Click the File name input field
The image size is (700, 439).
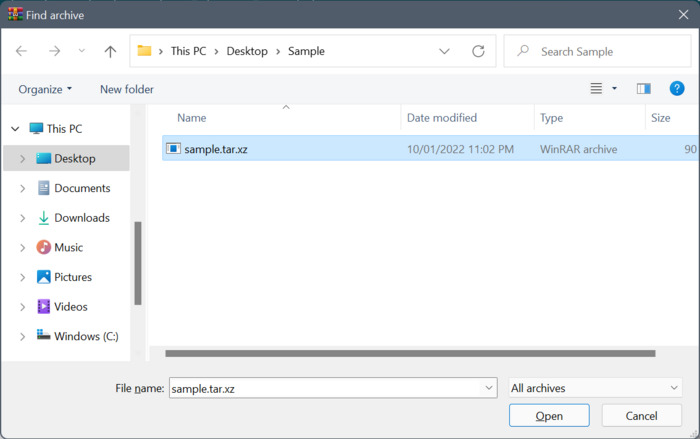tap(325, 388)
